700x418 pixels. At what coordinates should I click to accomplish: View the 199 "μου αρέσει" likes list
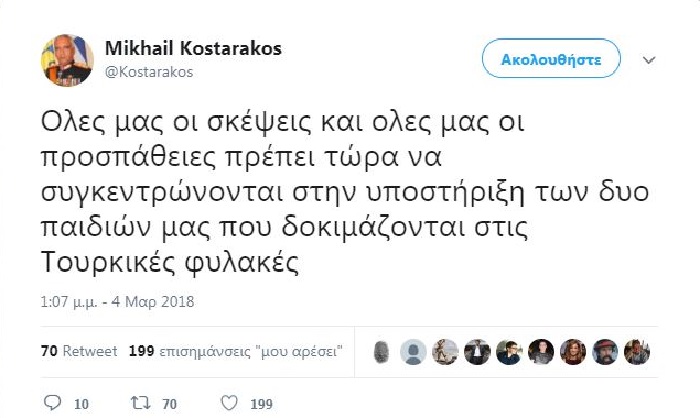tap(237, 352)
